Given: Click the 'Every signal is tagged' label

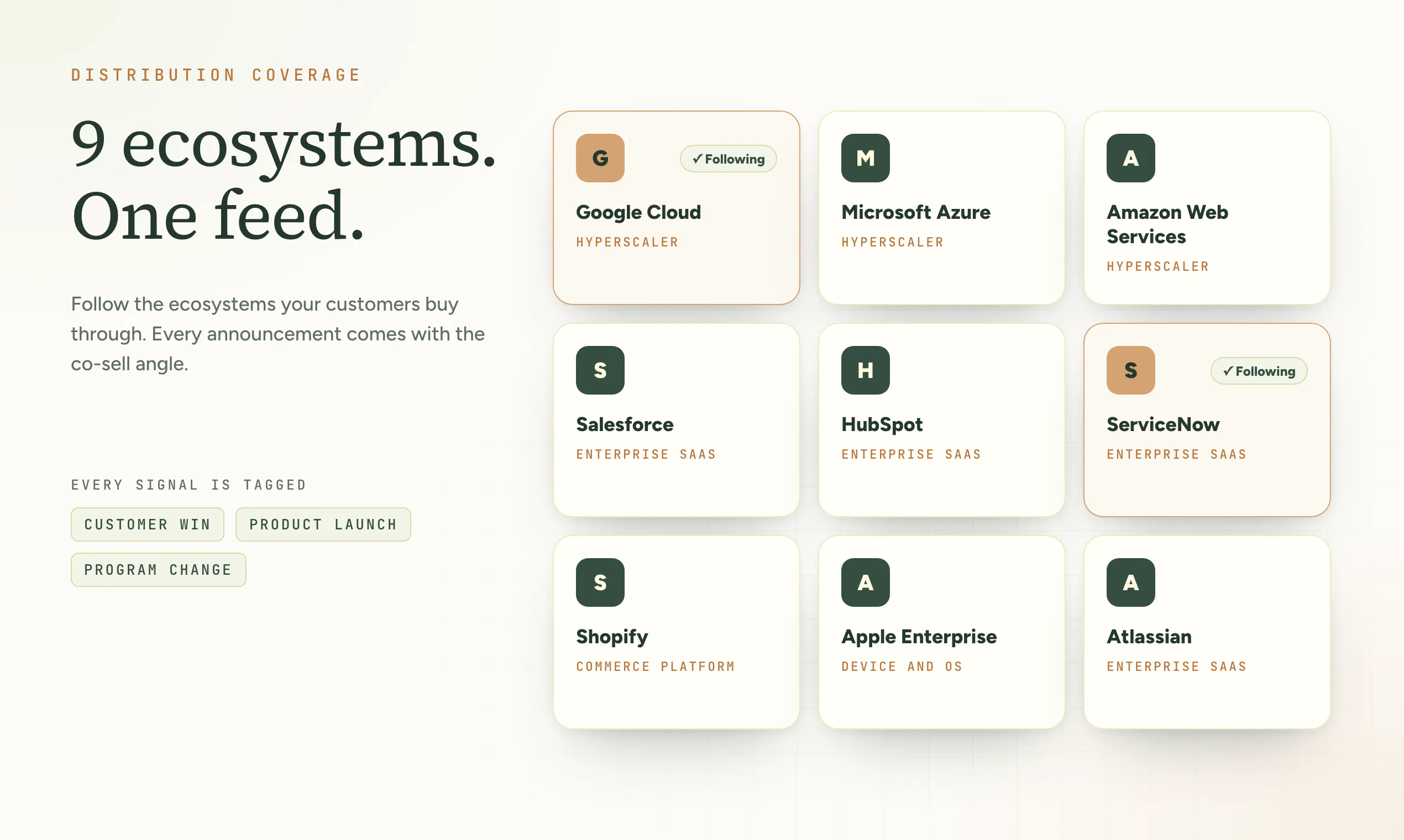Looking at the screenshot, I should pyautogui.click(x=188, y=485).
